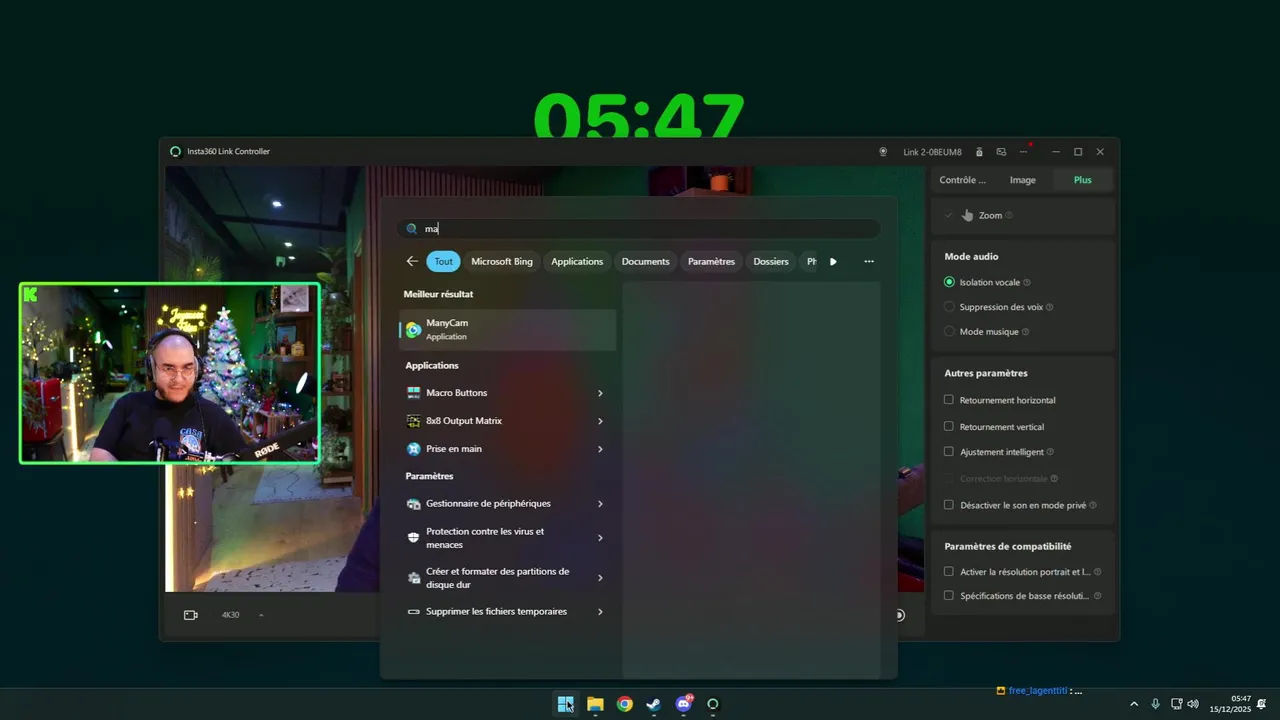Viewport: 1280px width, 720px height.
Task: Expand the 8x8 Output Matrix result chevron
Action: click(600, 421)
